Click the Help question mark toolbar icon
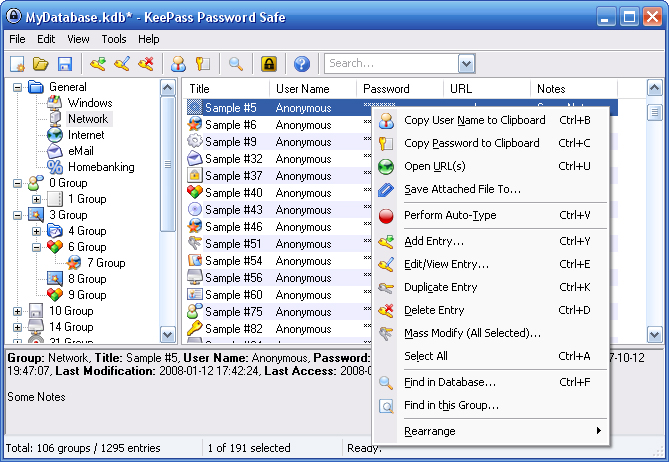This screenshot has height=462, width=669. pyautogui.click(x=302, y=64)
